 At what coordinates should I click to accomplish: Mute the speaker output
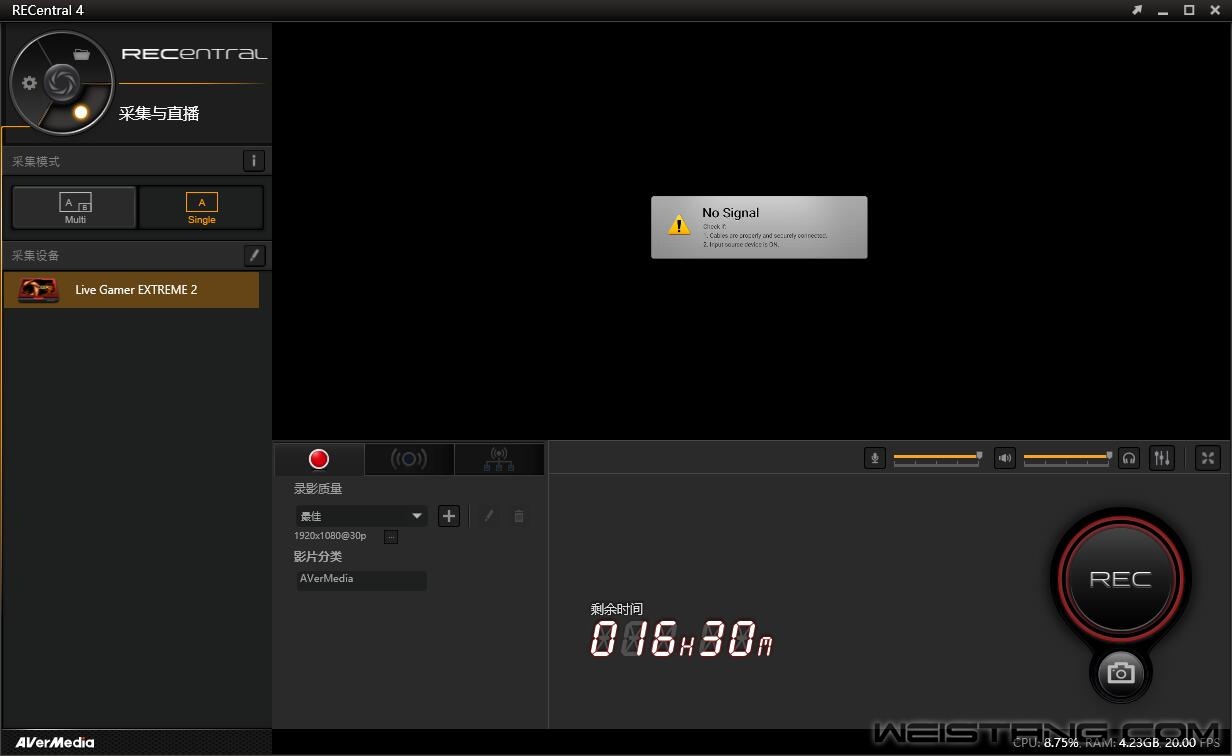pos(1005,458)
